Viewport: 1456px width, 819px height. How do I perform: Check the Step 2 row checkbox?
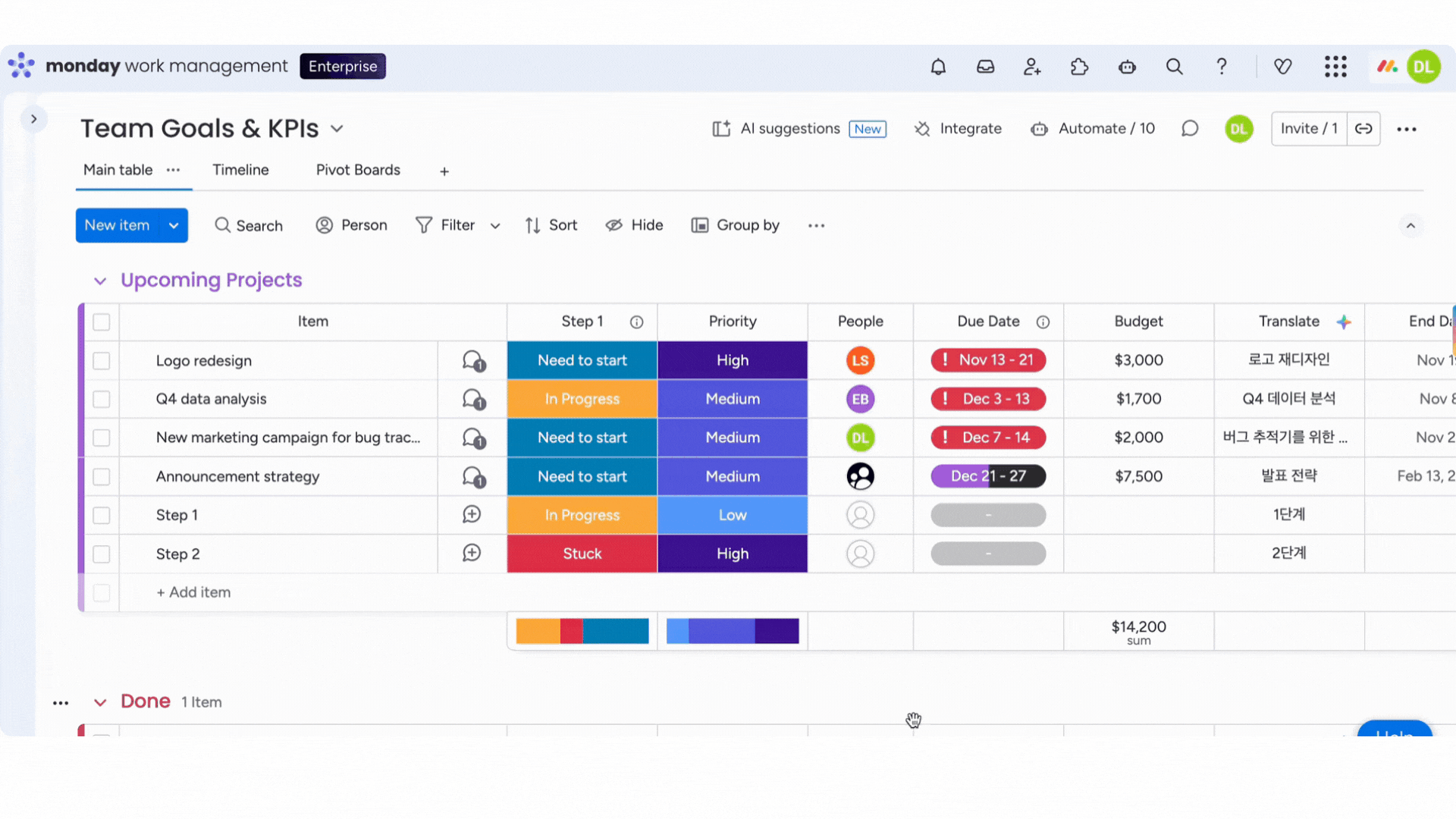coord(102,554)
